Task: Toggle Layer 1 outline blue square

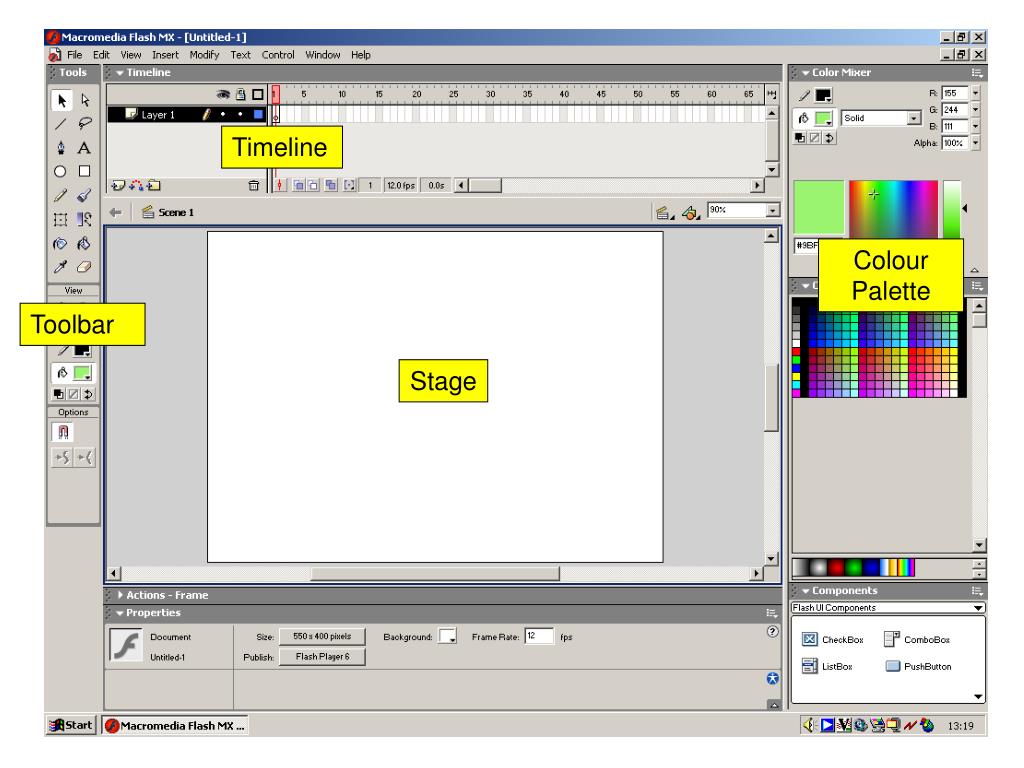Action: 258,114
